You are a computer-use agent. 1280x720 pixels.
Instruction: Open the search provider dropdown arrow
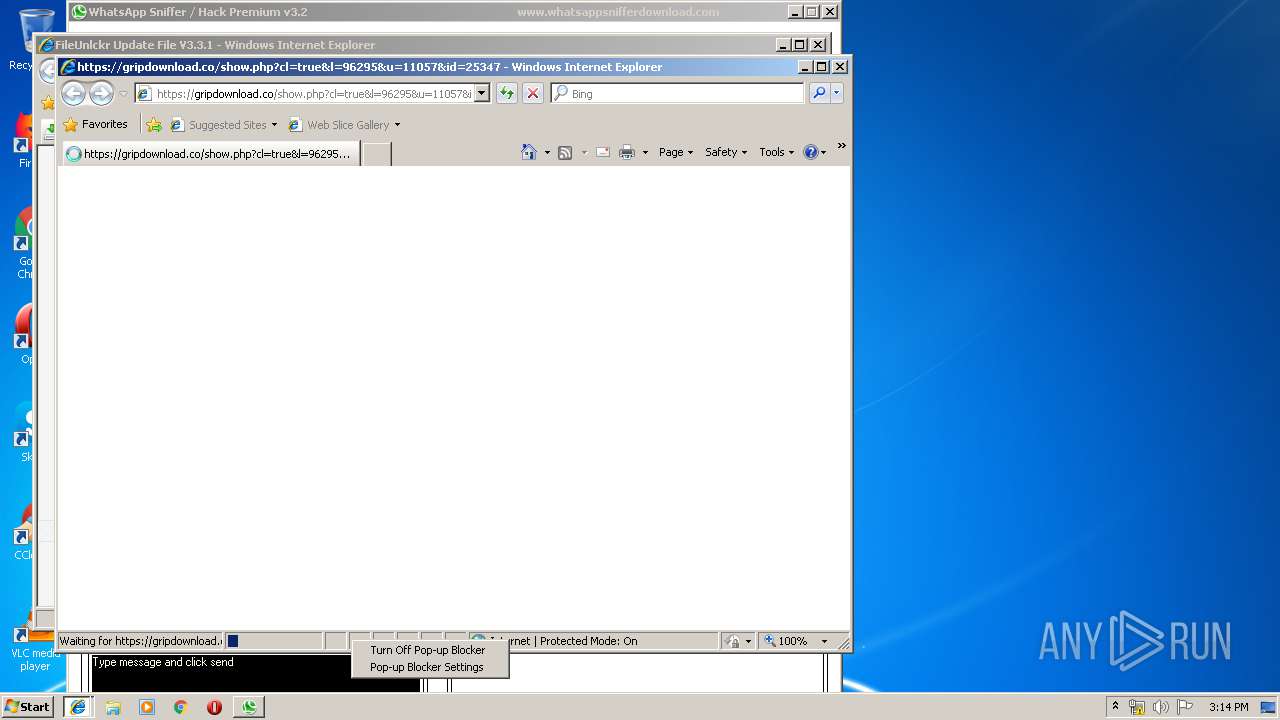click(x=837, y=93)
